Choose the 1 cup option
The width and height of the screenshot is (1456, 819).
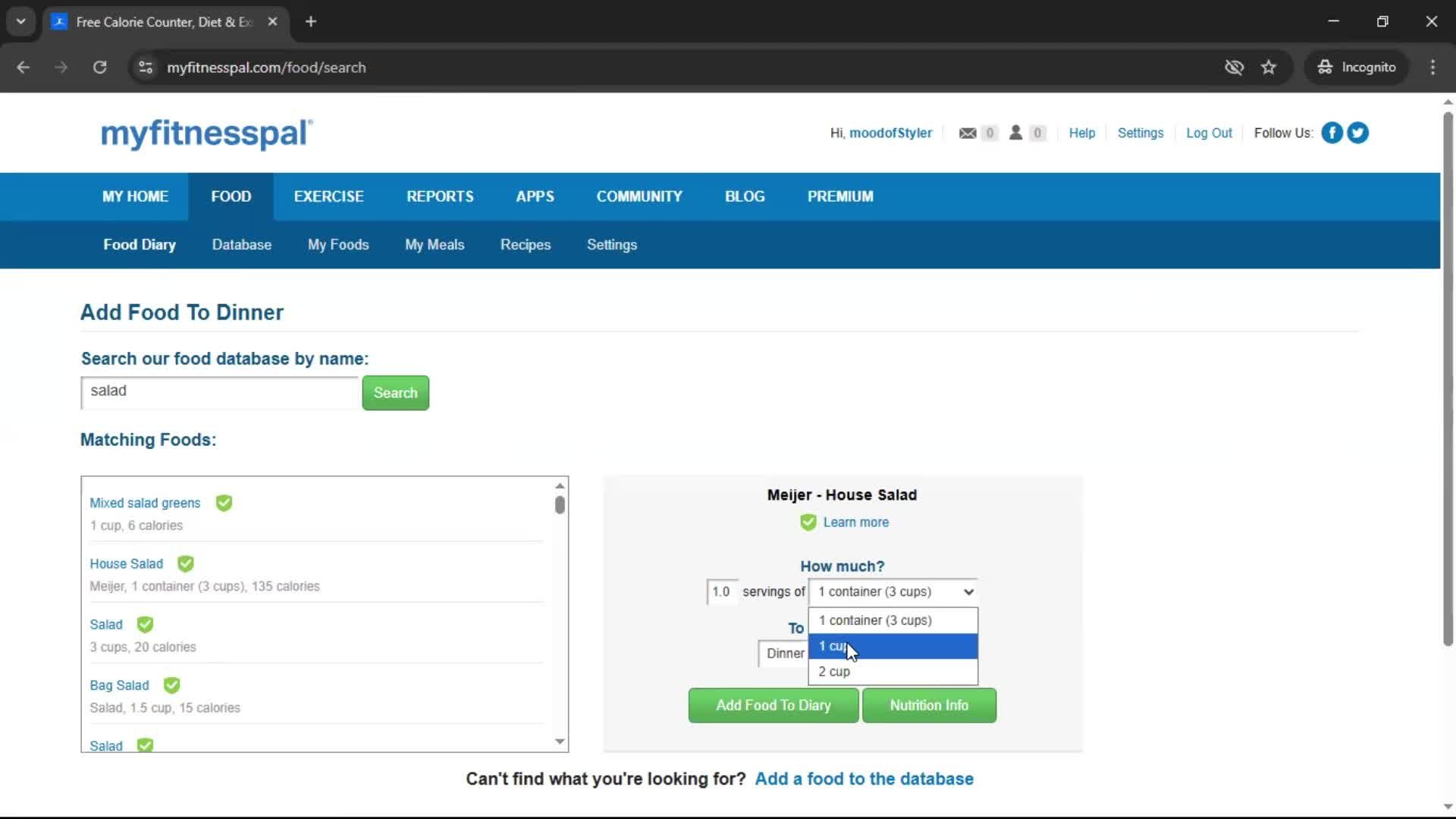tap(893, 646)
